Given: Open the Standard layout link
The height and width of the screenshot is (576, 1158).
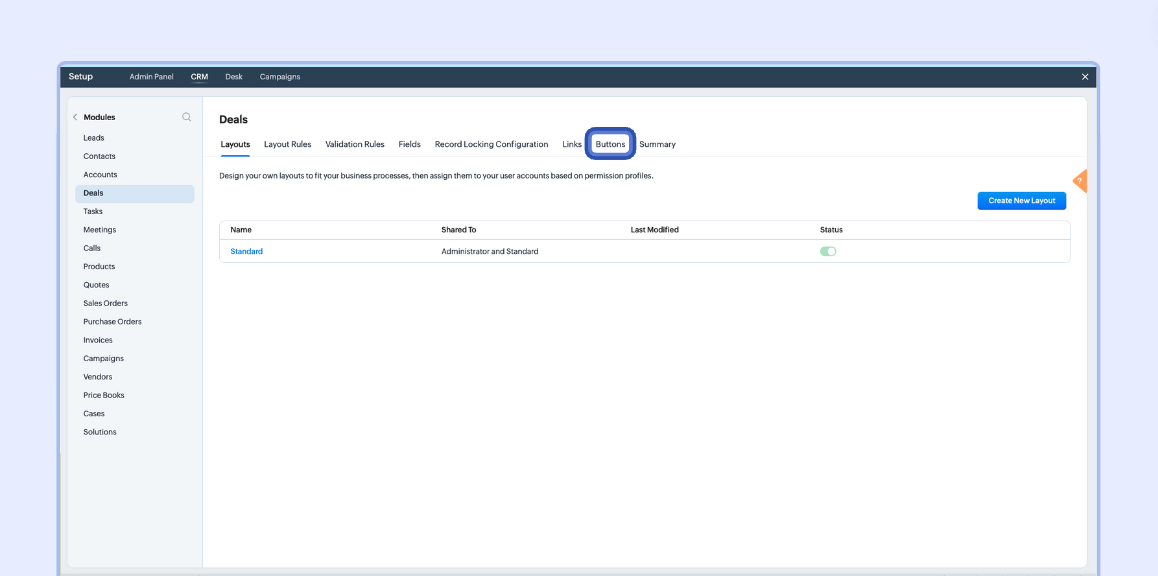Looking at the screenshot, I should [x=246, y=251].
